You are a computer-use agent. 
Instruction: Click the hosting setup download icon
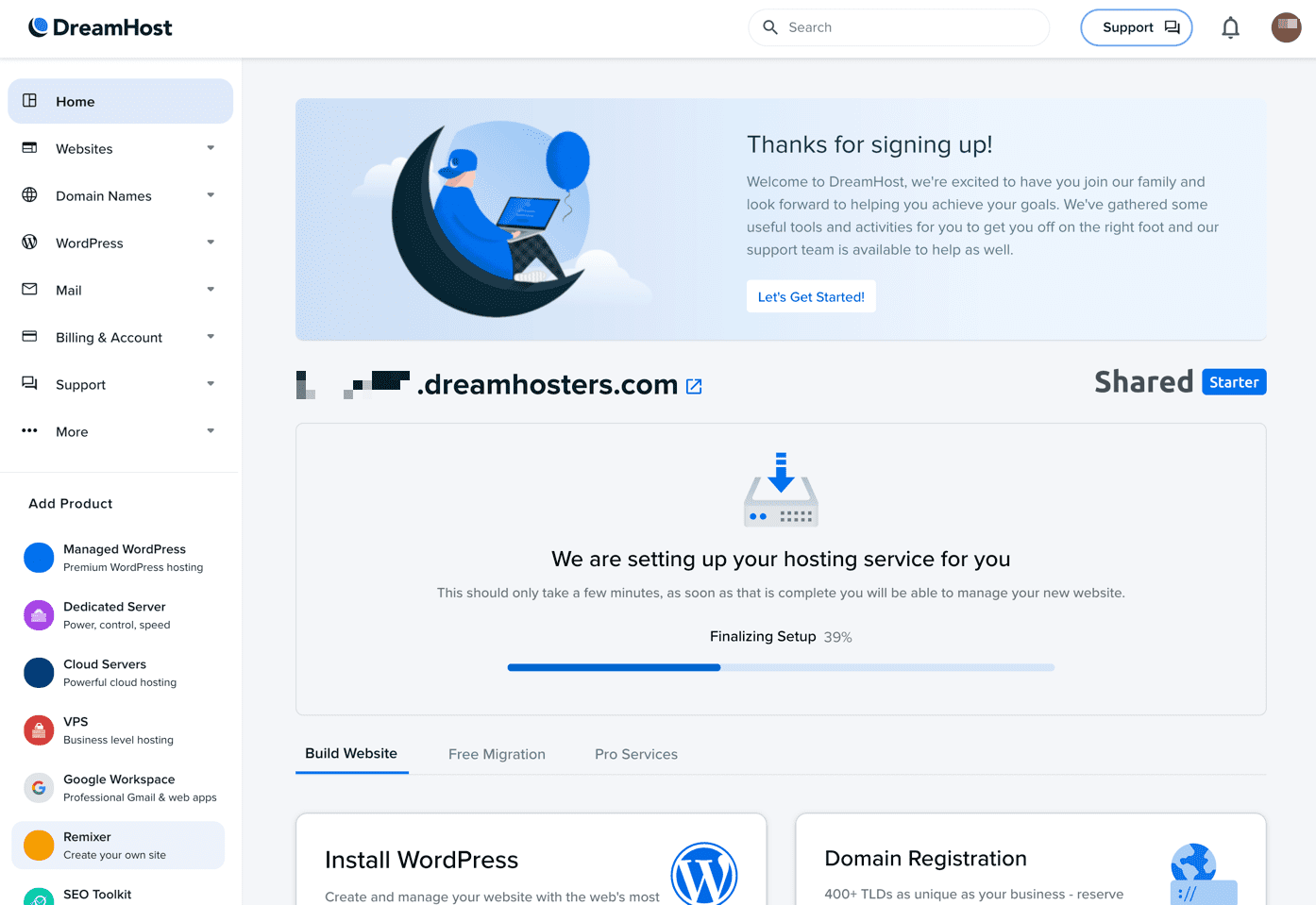[x=781, y=489]
